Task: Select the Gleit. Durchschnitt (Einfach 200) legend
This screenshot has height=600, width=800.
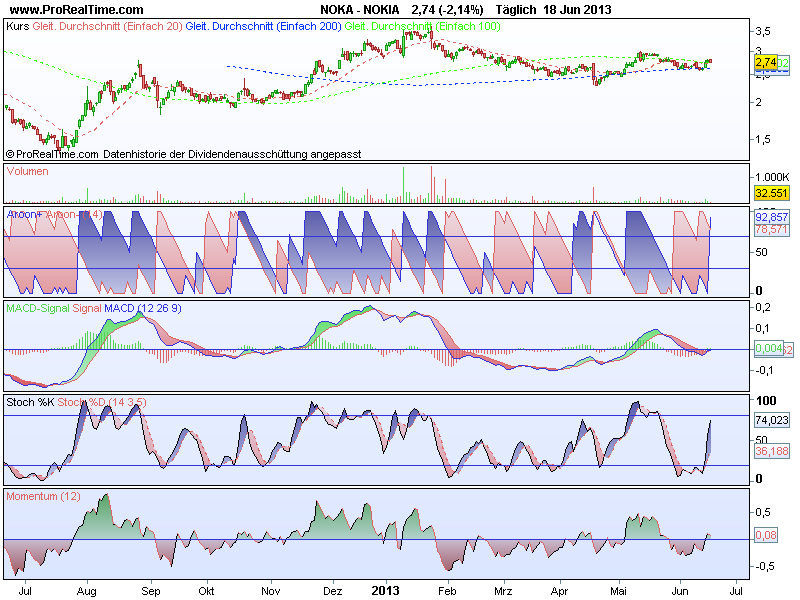Action: point(263,26)
